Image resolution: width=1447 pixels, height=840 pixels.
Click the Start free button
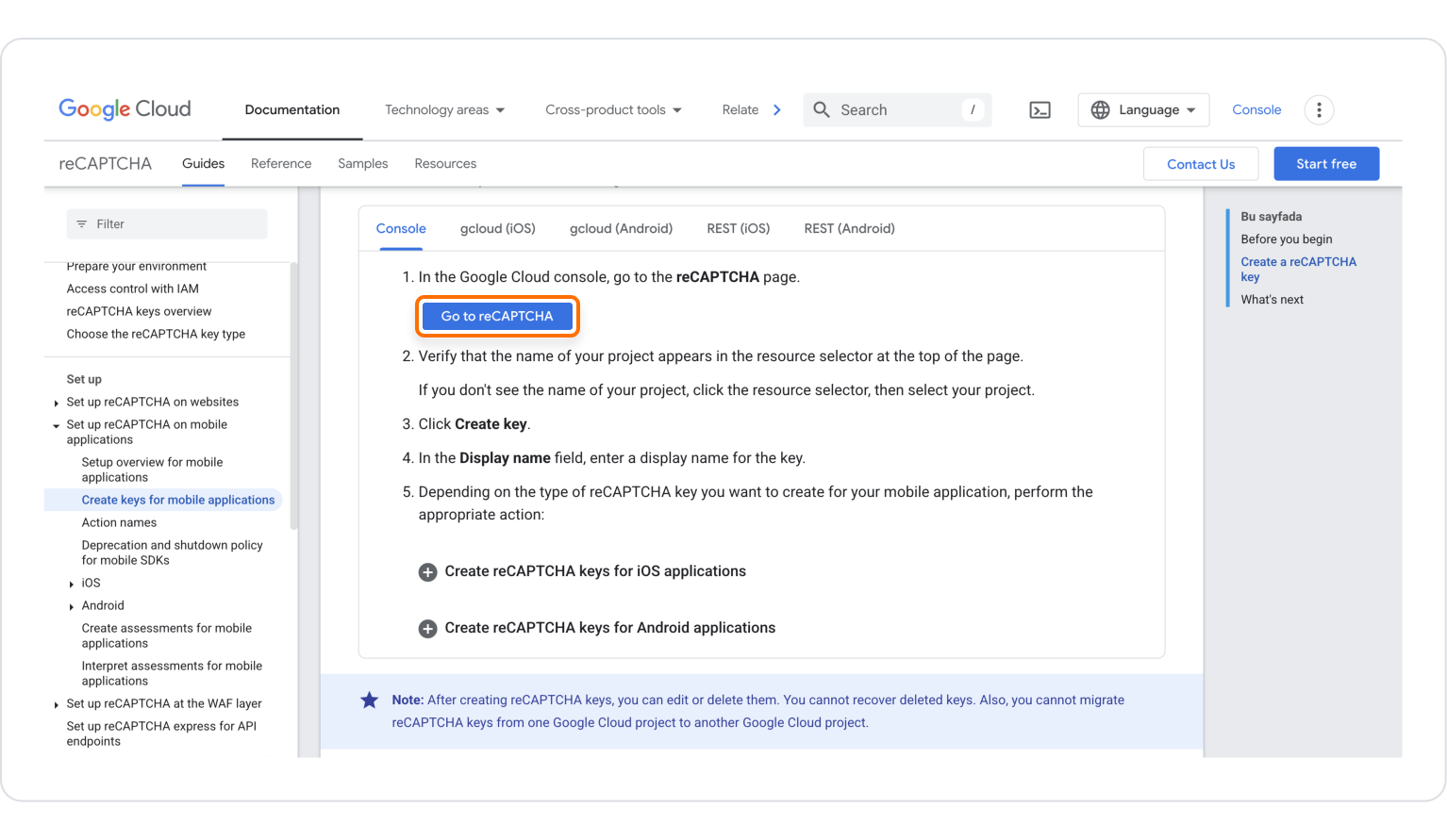[1326, 164]
